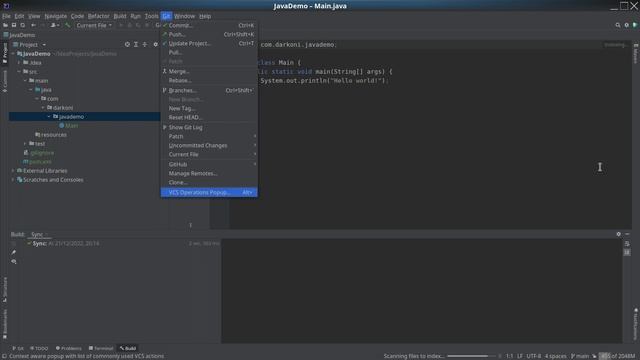Toggle tool window bars icon in status bar

(x=4, y=356)
